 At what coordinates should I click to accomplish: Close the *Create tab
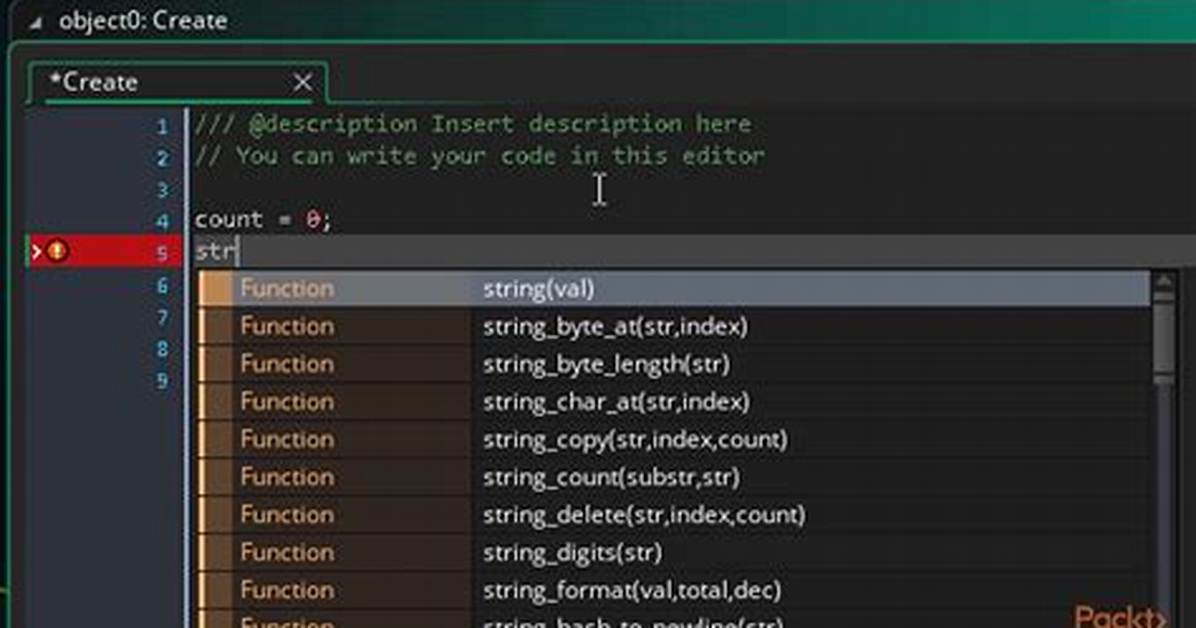303,82
